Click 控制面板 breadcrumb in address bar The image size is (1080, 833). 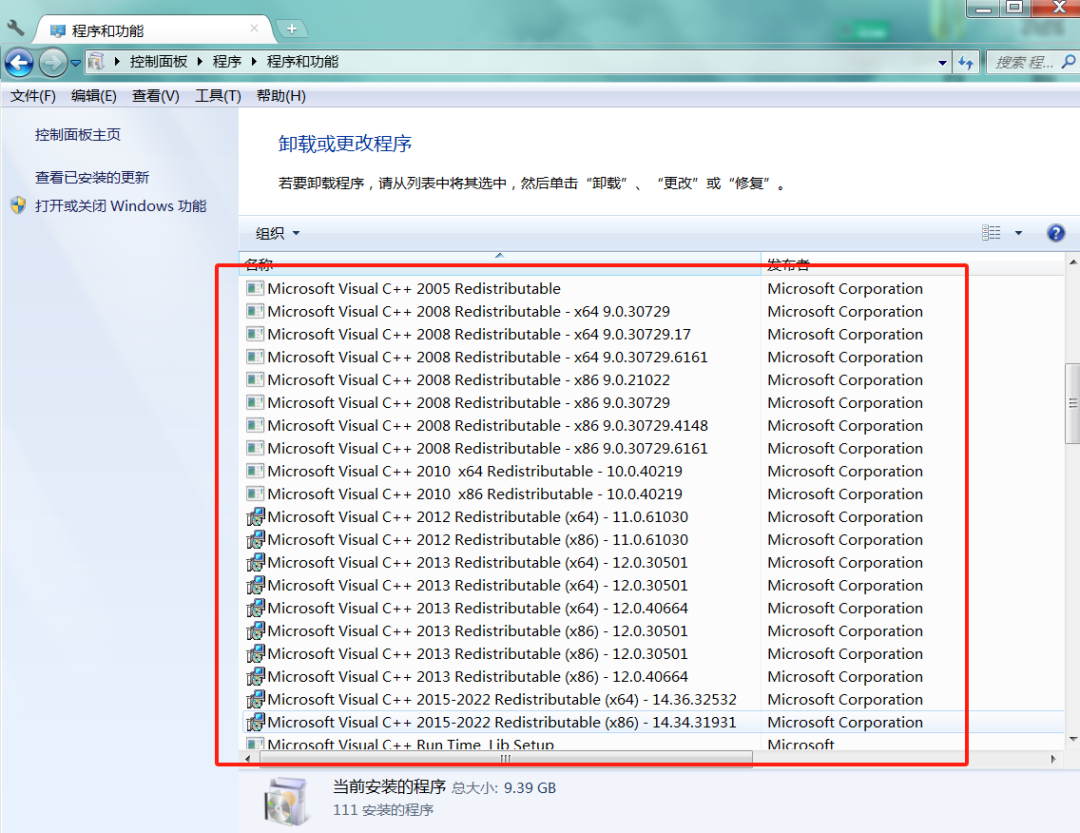pyautogui.click(x=158, y=61)
